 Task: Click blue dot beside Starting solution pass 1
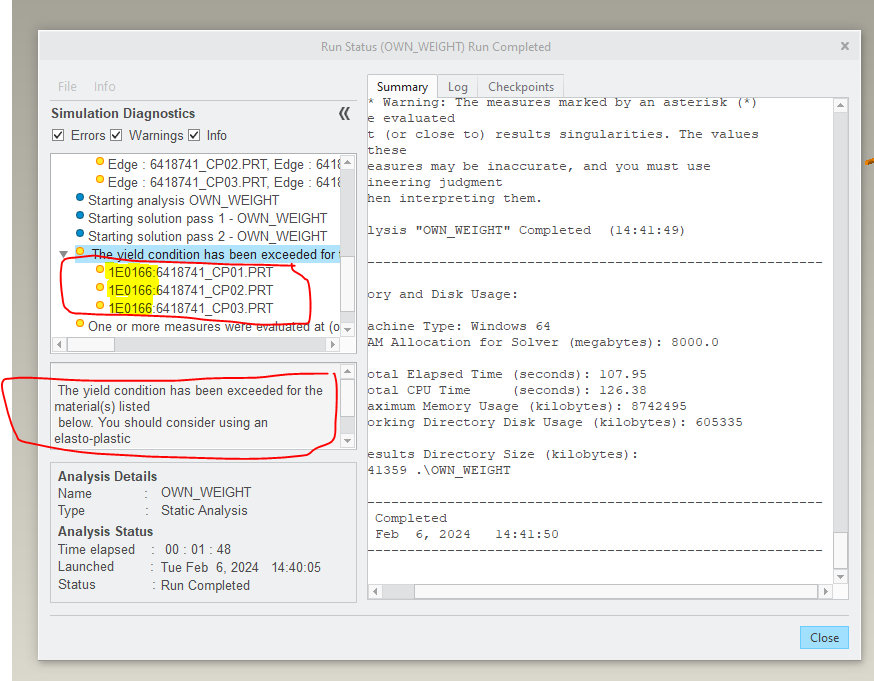pyautogui.click(x=80, y=217)
